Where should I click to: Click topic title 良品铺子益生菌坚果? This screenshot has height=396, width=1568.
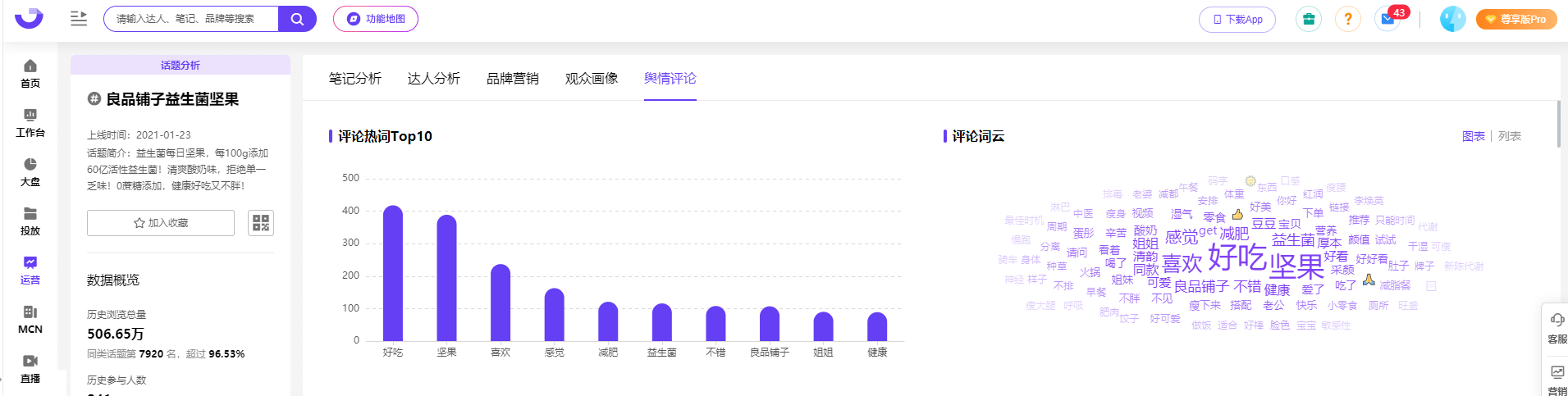pos(172,99)
